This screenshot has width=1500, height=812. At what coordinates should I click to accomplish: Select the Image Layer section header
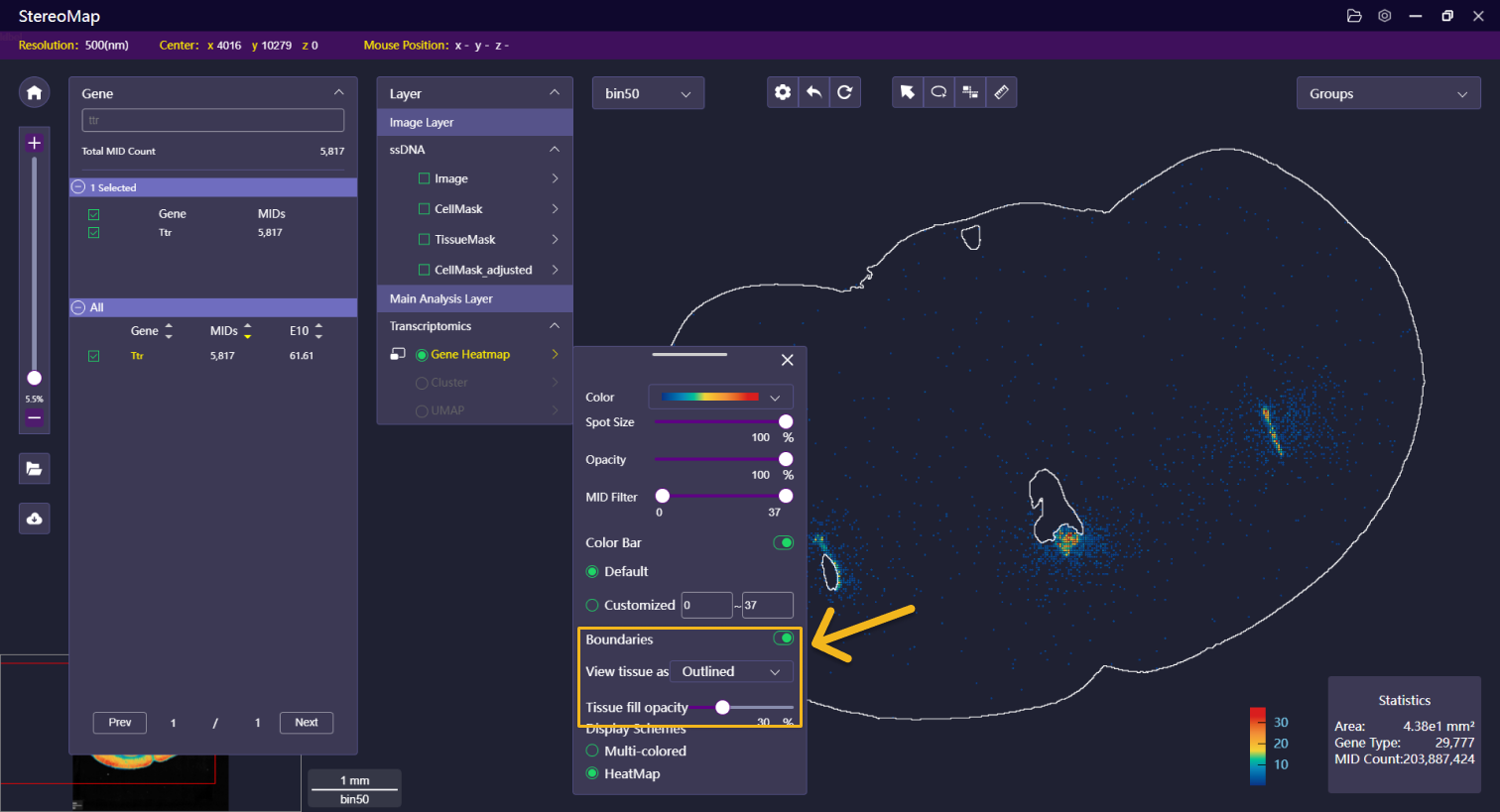point(474,122)
